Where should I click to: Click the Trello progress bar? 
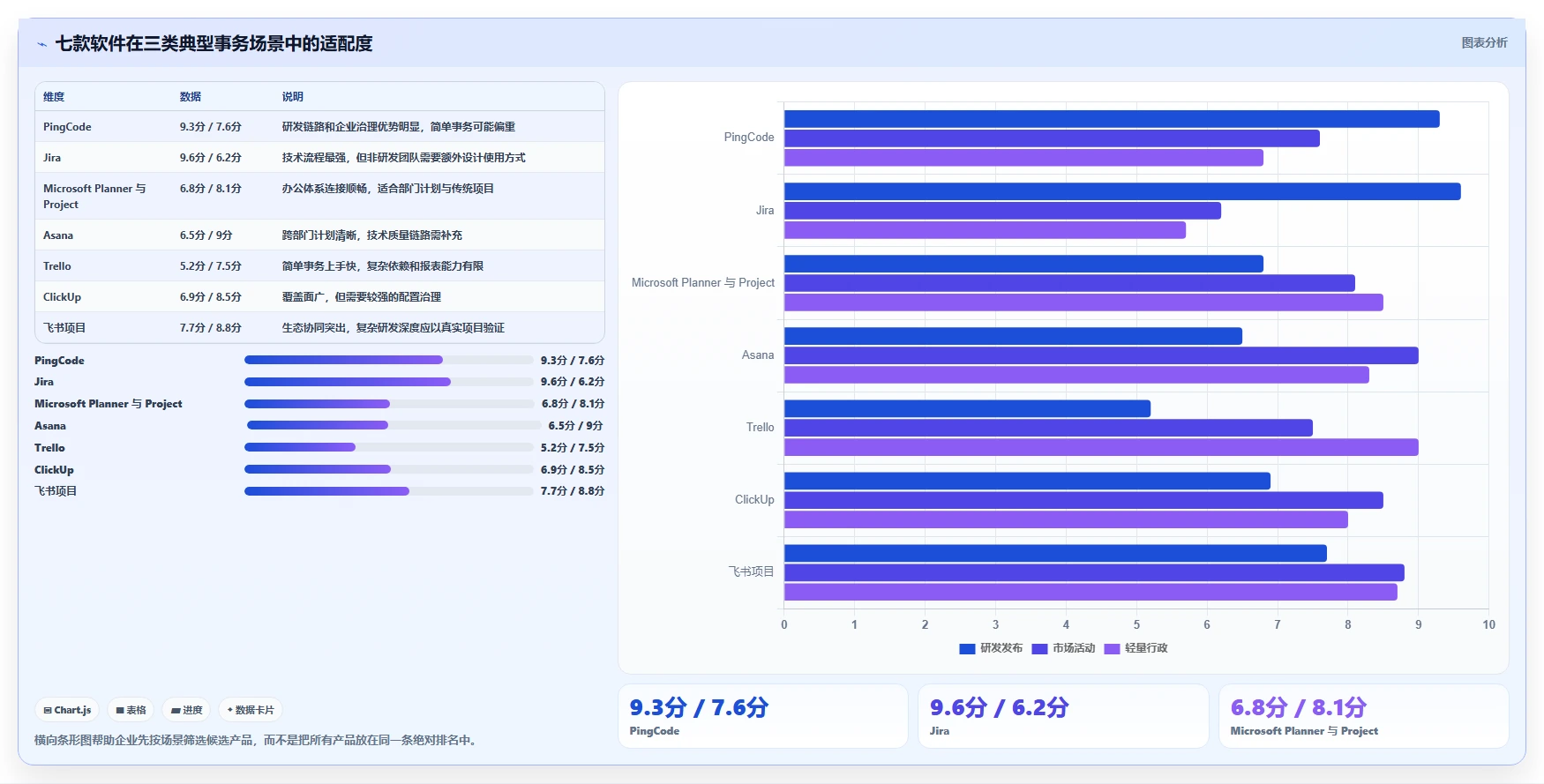[x=389, y=447]
